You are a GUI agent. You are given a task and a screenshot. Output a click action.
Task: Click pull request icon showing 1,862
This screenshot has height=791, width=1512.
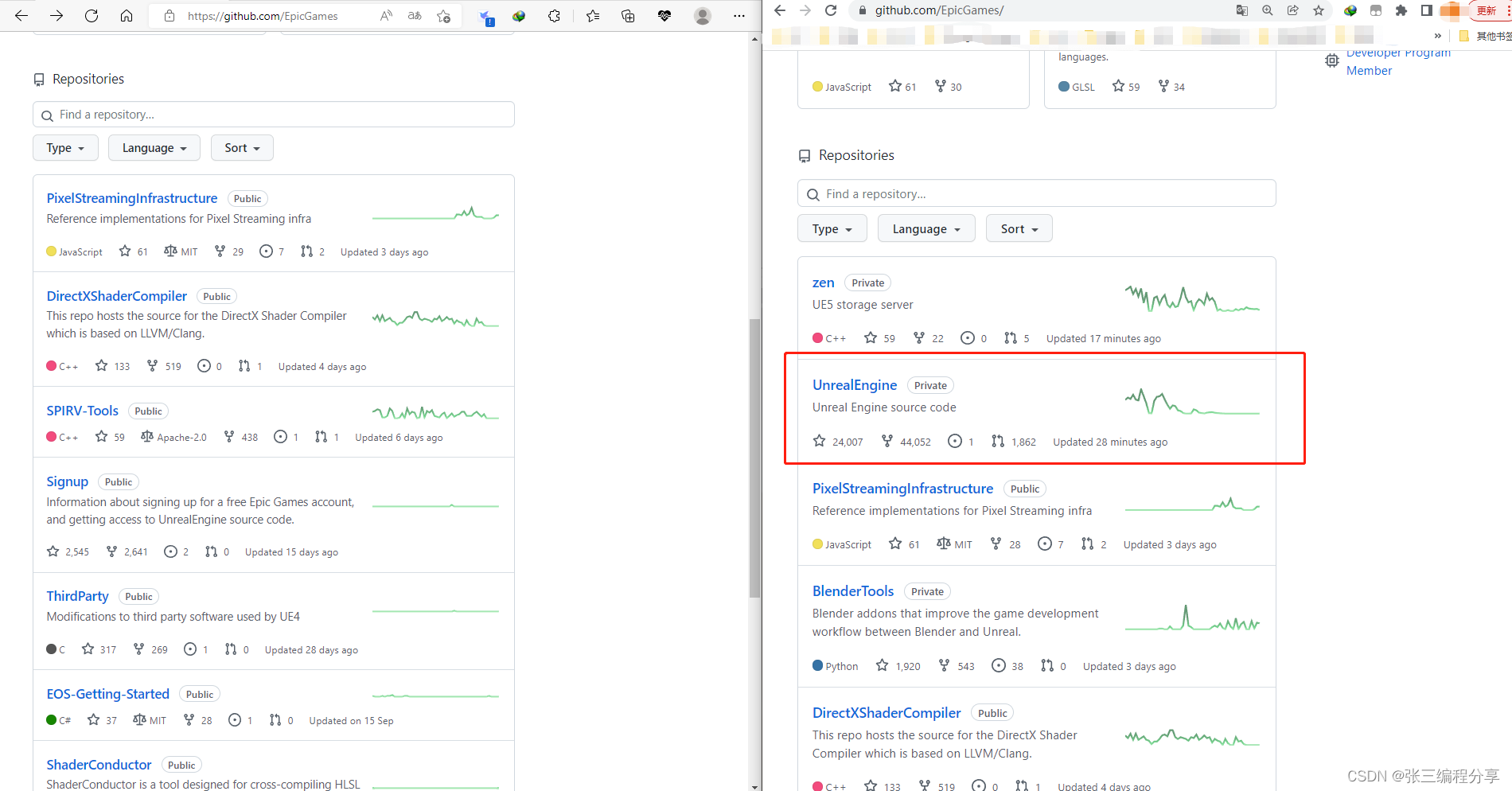(998, 441)
